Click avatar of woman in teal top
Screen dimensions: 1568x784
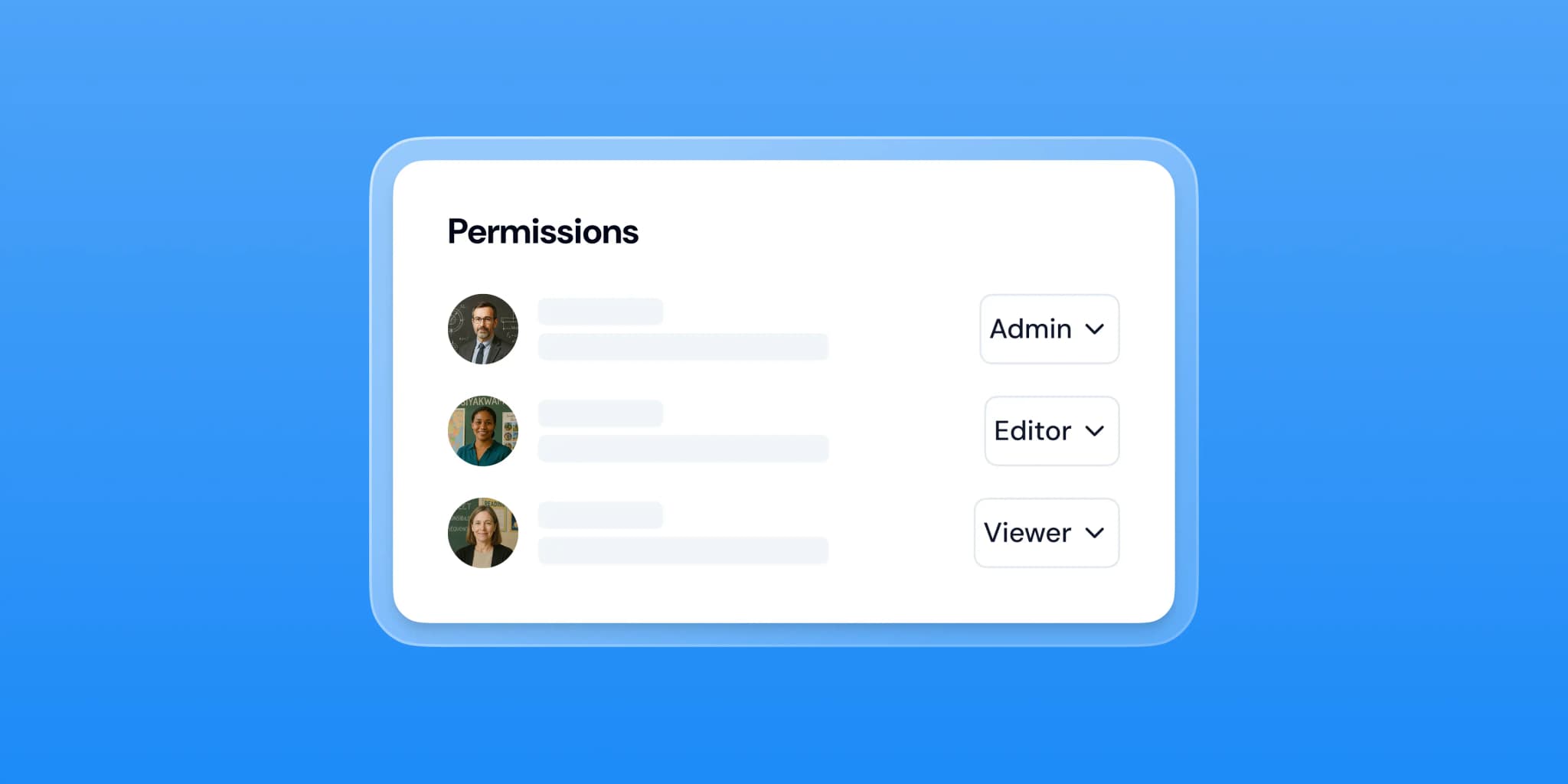(x=483, y=431)
